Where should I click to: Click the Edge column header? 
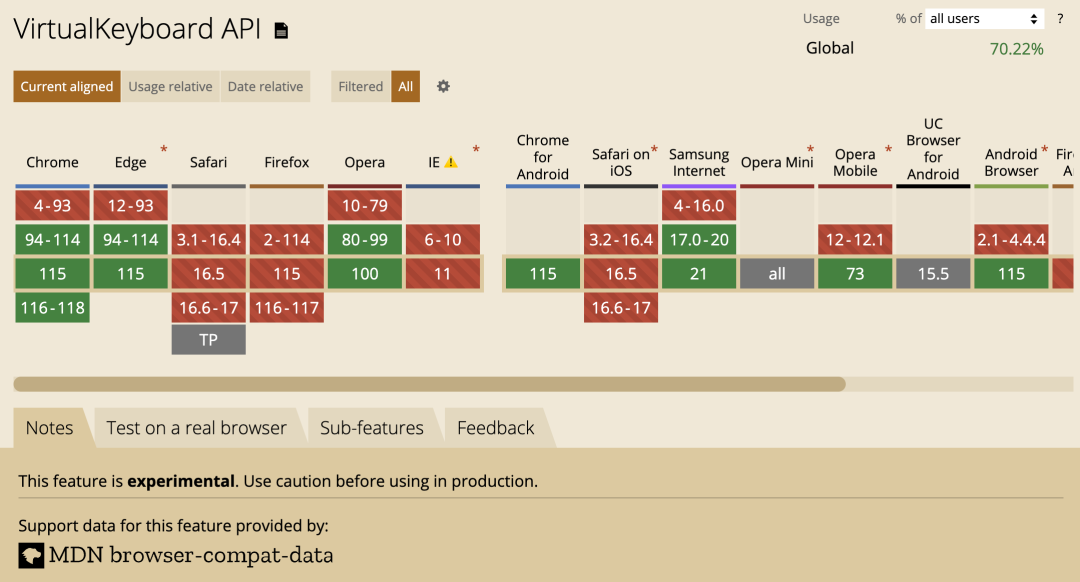pos(130,163)
